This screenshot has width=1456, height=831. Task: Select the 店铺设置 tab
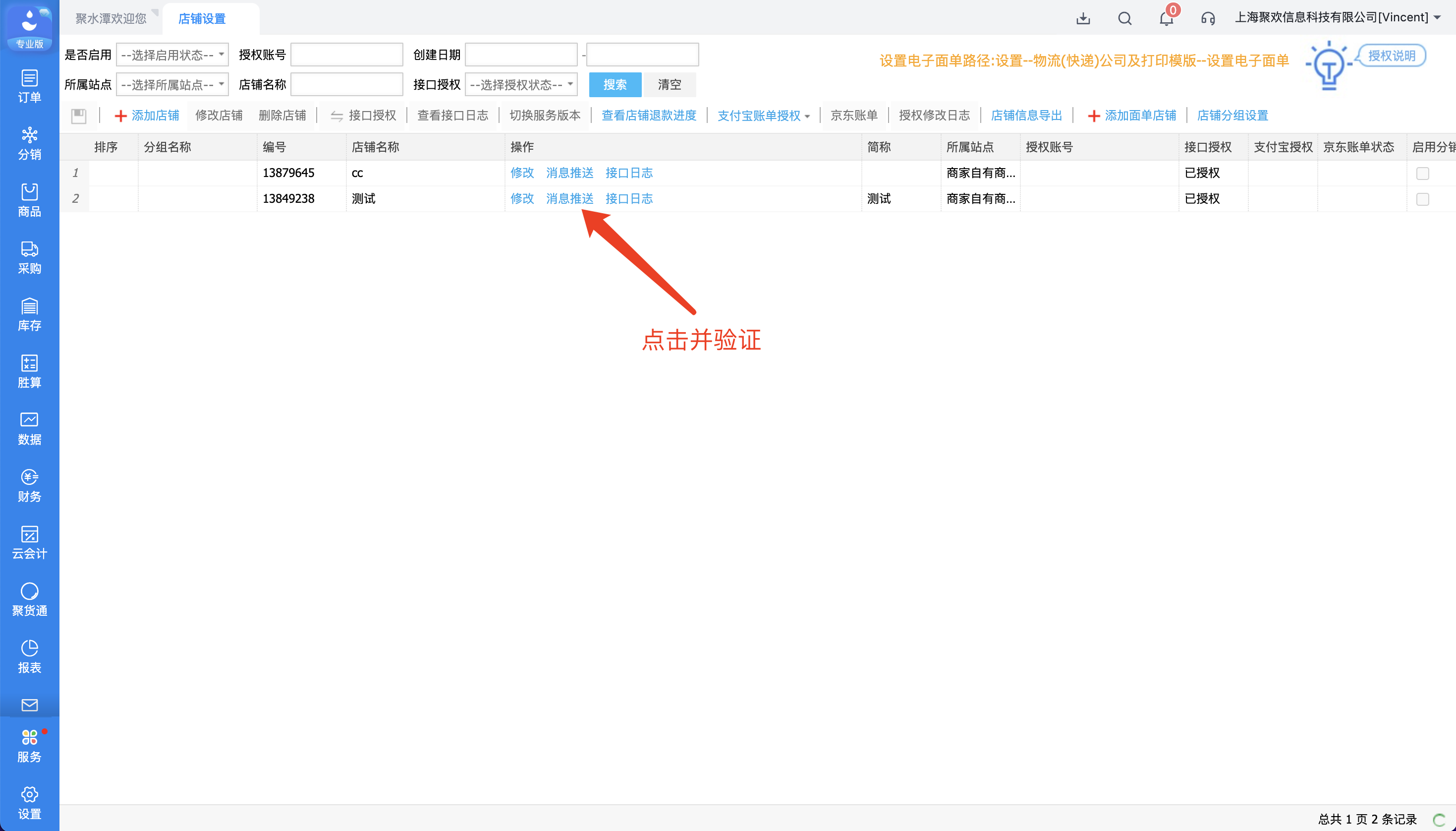[202, 18]
